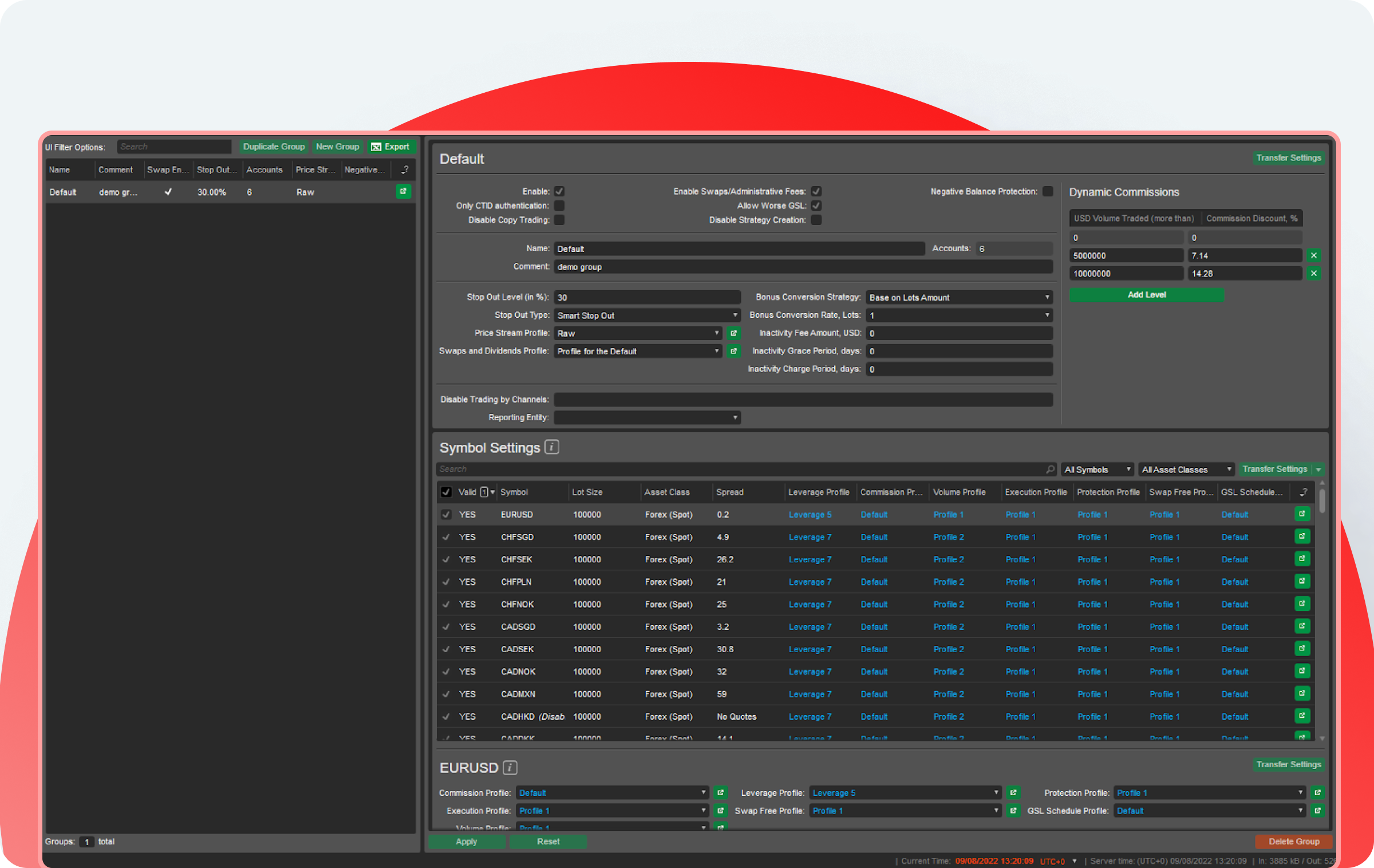
Task: Open EURUSD Commission Profile link icon
Action: pyautogui.click(x=721, y=793)
